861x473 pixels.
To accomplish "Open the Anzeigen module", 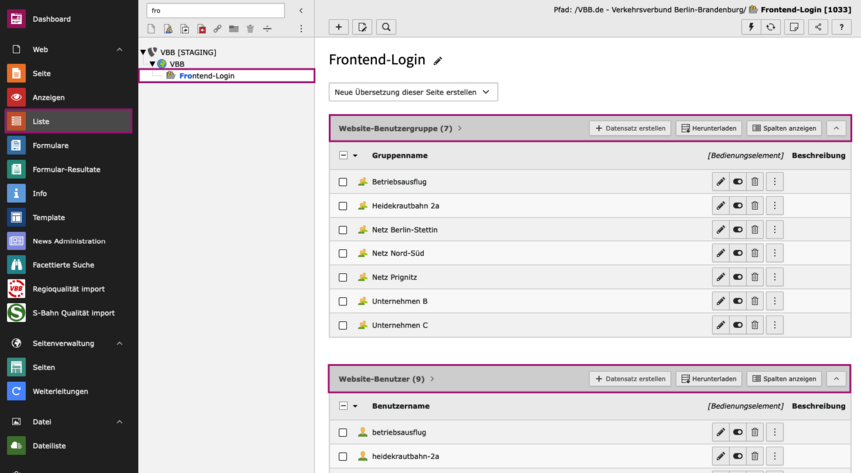I will tap(69, 97).
